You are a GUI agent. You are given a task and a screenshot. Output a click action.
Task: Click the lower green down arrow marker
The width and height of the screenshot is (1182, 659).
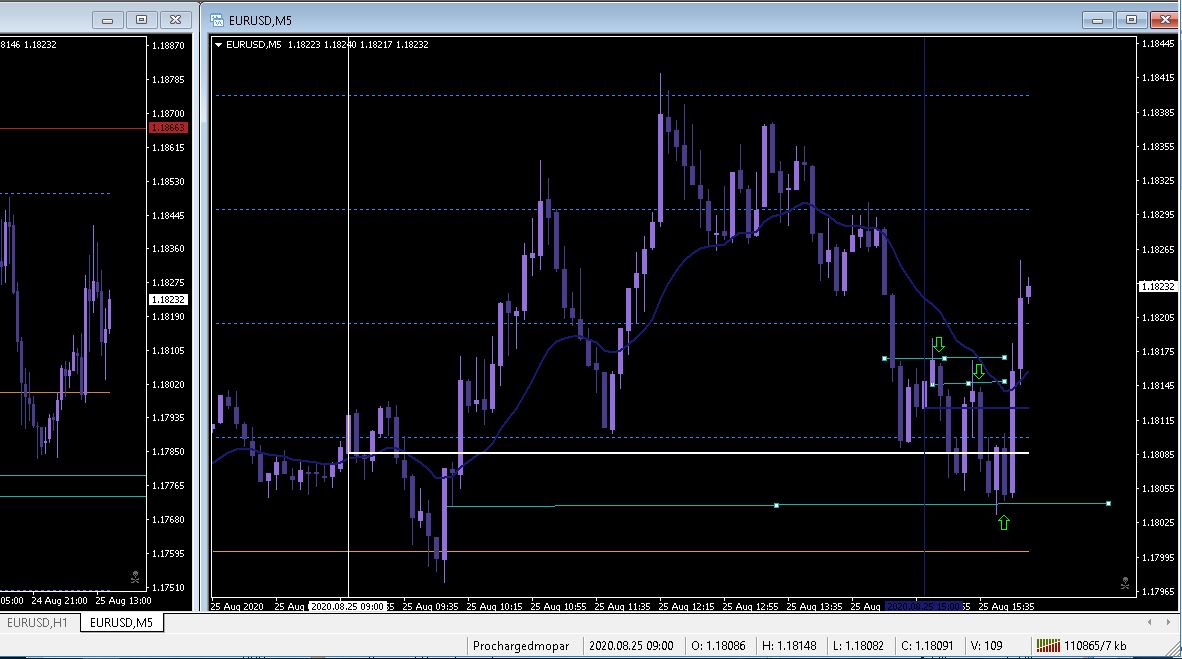978,370
